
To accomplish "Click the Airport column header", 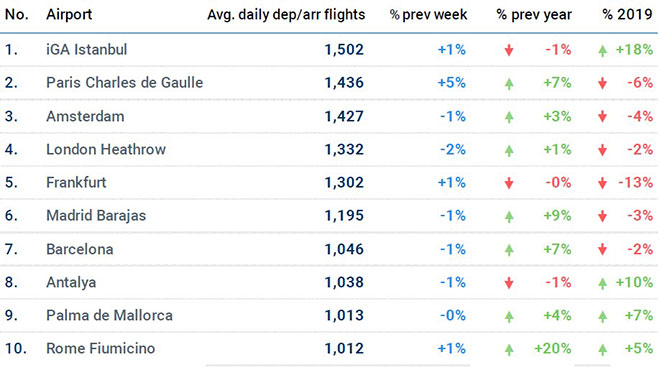I will 69,15.
